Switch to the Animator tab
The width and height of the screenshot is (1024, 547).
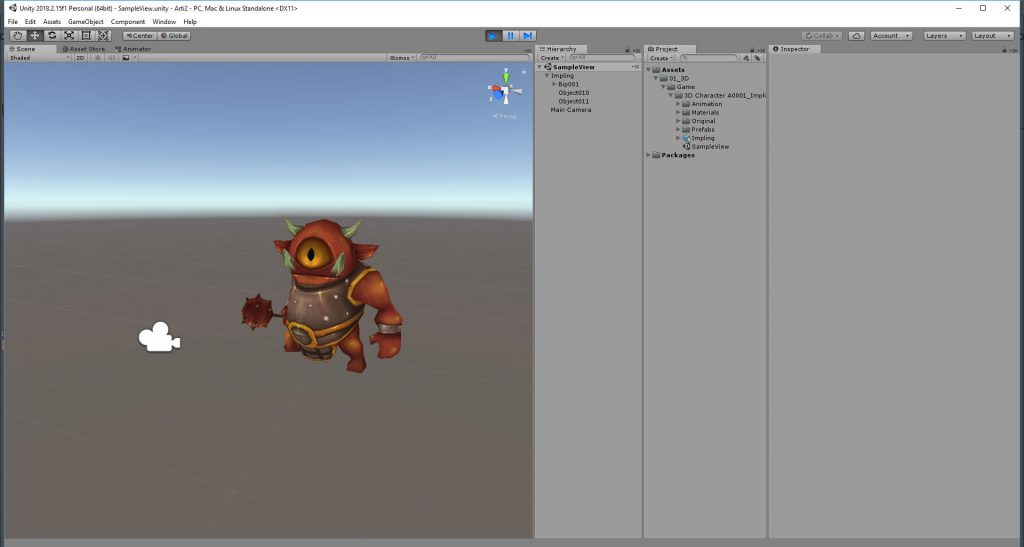click(133, 49)
